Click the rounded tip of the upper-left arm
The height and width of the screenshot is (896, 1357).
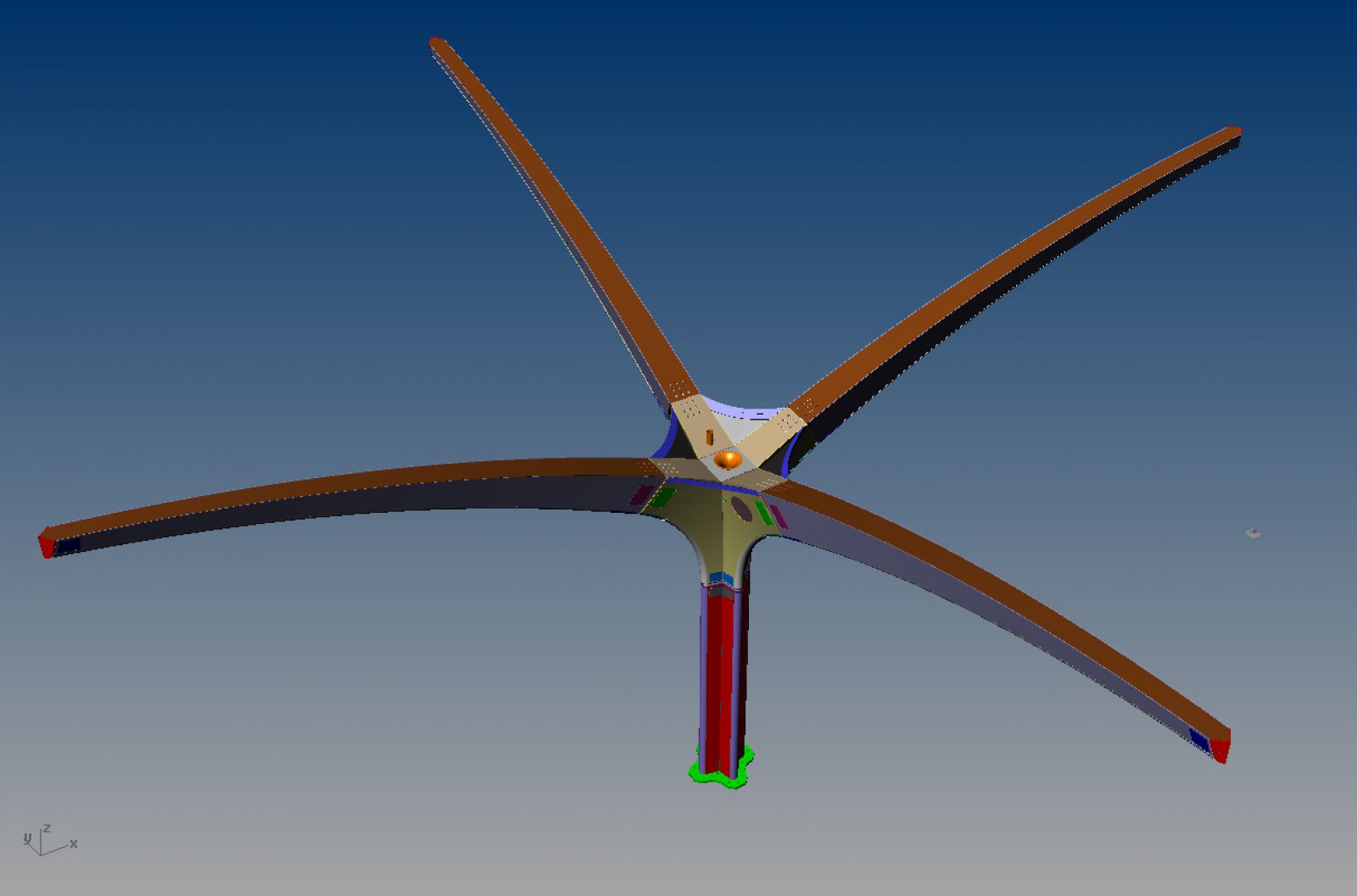pyautogui.click(x=437, y=42)
